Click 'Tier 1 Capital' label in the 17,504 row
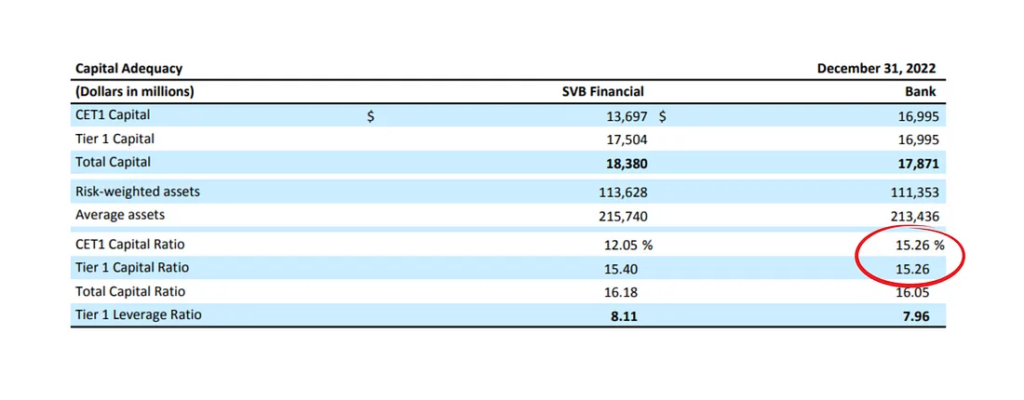 coord(115,139)
